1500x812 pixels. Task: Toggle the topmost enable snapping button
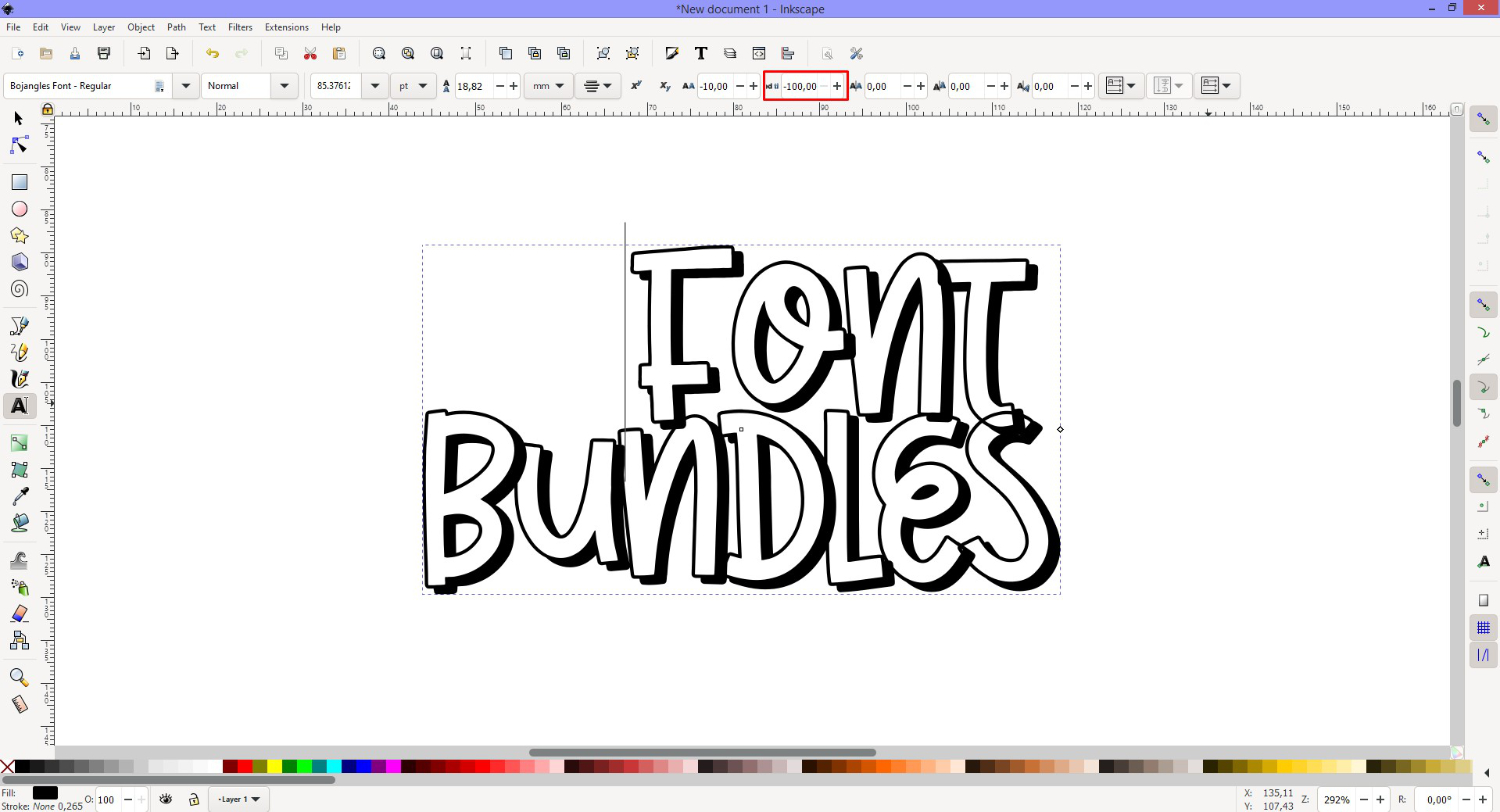click(x=1484, y=119)
